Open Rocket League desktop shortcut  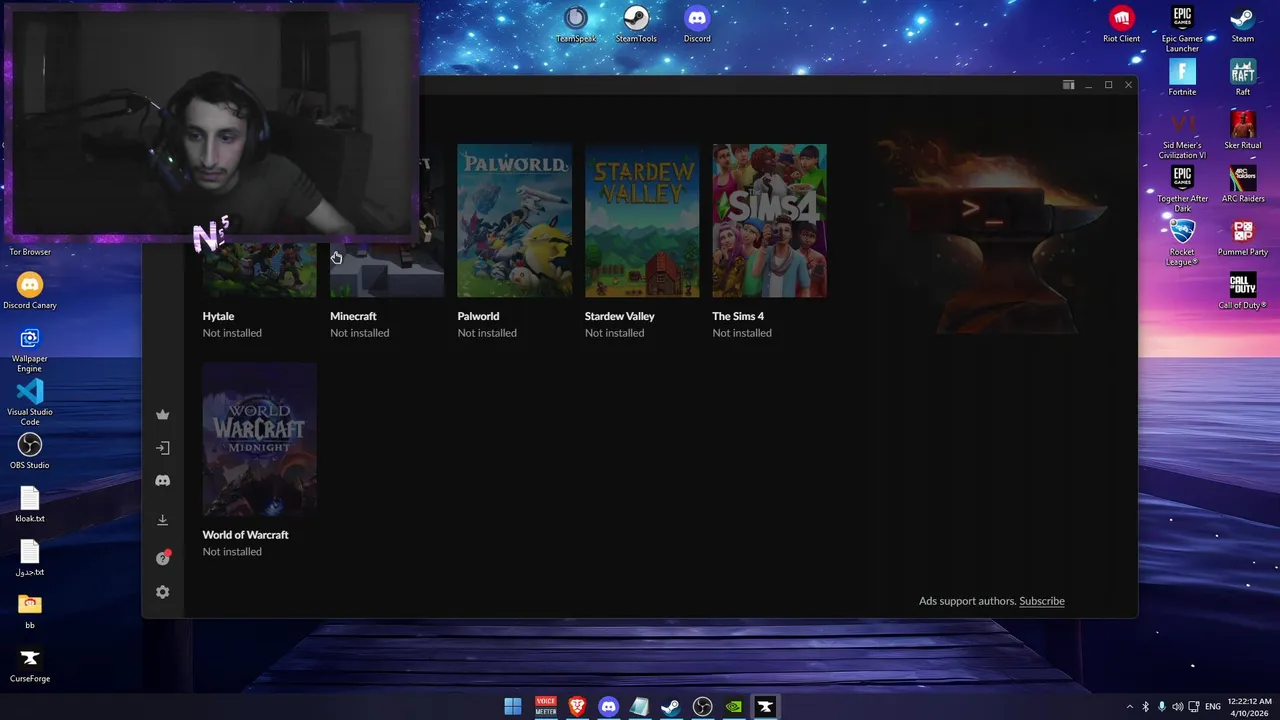pos(1182,242)
